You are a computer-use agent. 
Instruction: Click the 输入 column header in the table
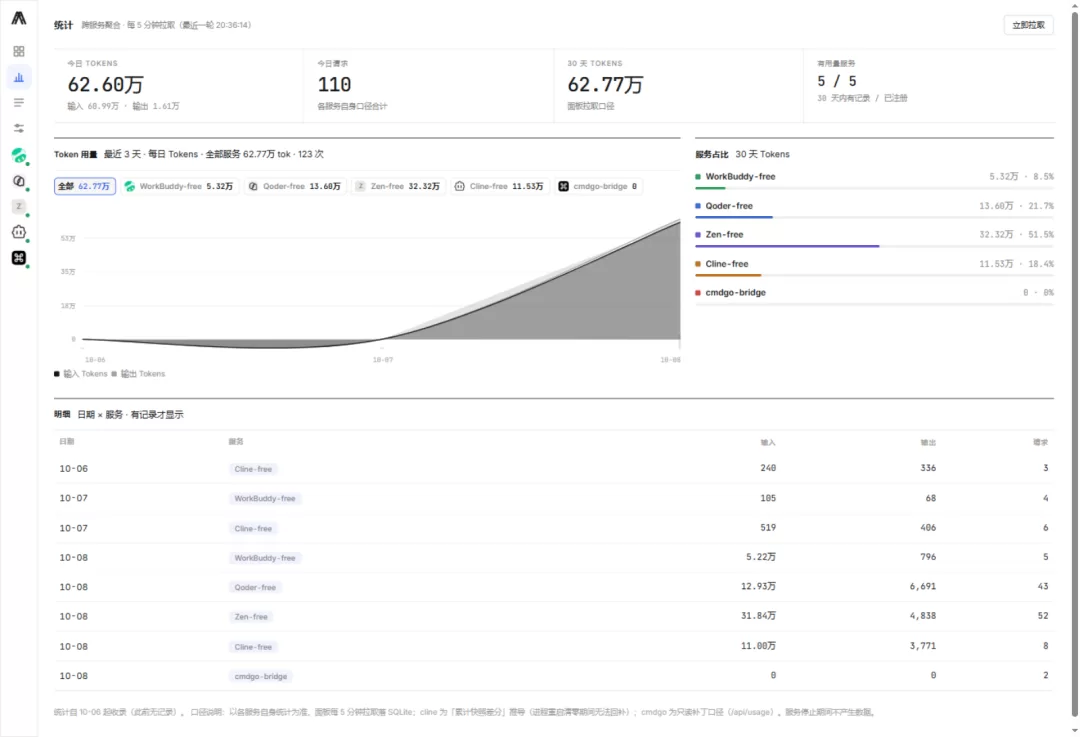tap(768, 442)
